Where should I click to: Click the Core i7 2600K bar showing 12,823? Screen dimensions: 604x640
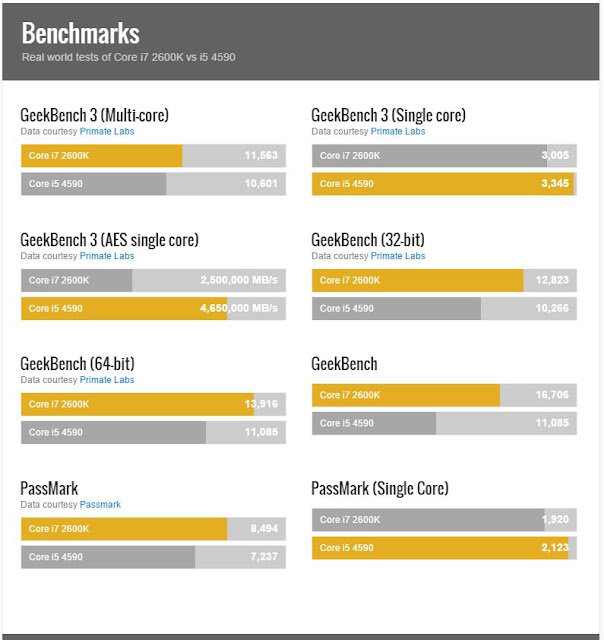coord(444,280)
